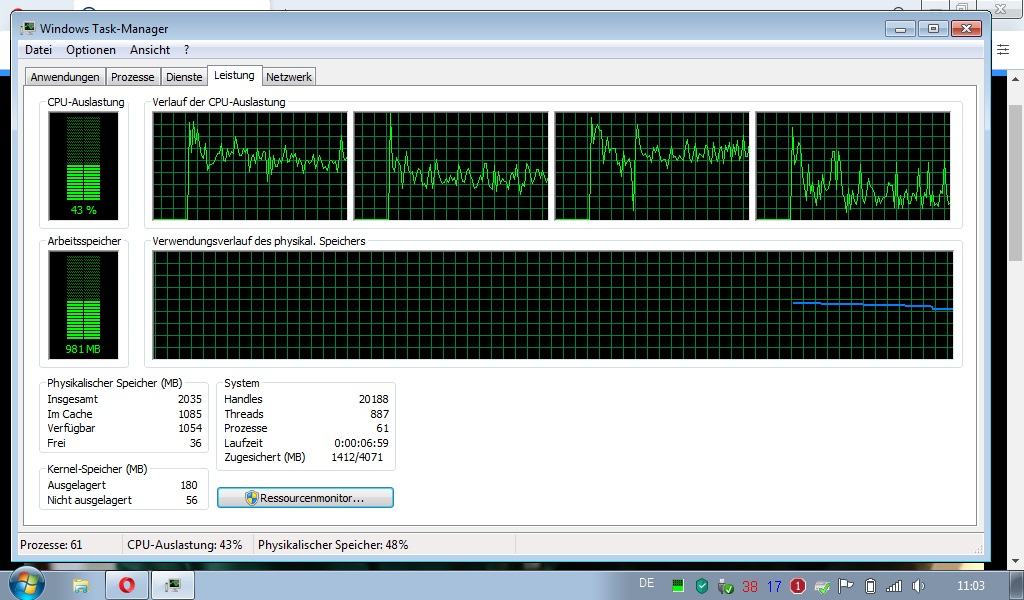Close the Windows Task-Manager window

(967, 29)
